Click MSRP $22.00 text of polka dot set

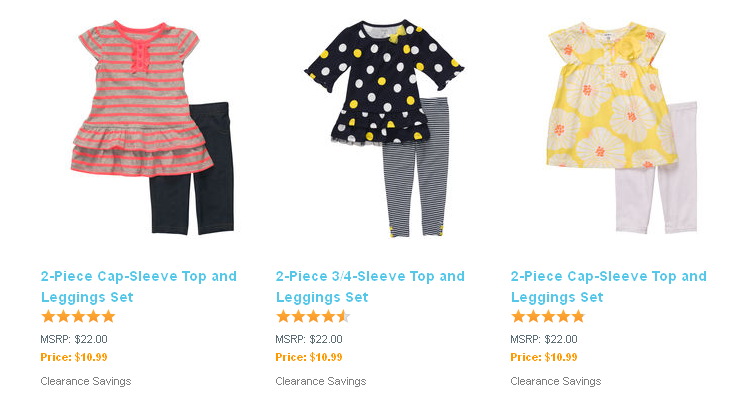pyautogui.click(x=309, y=339)
